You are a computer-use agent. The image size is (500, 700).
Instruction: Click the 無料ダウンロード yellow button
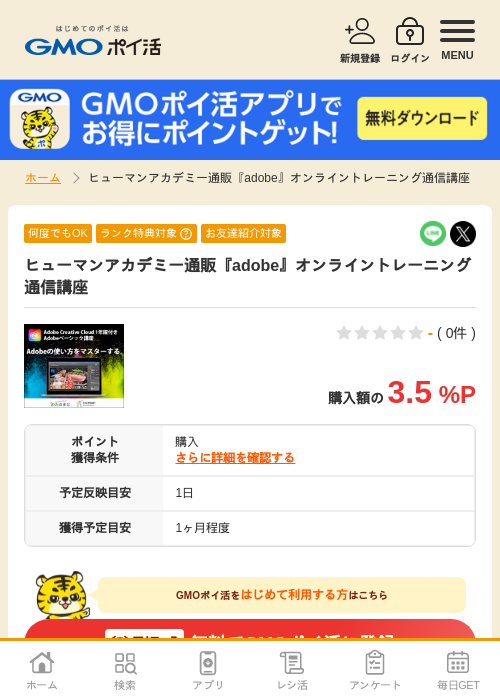[x=422, y=118]
